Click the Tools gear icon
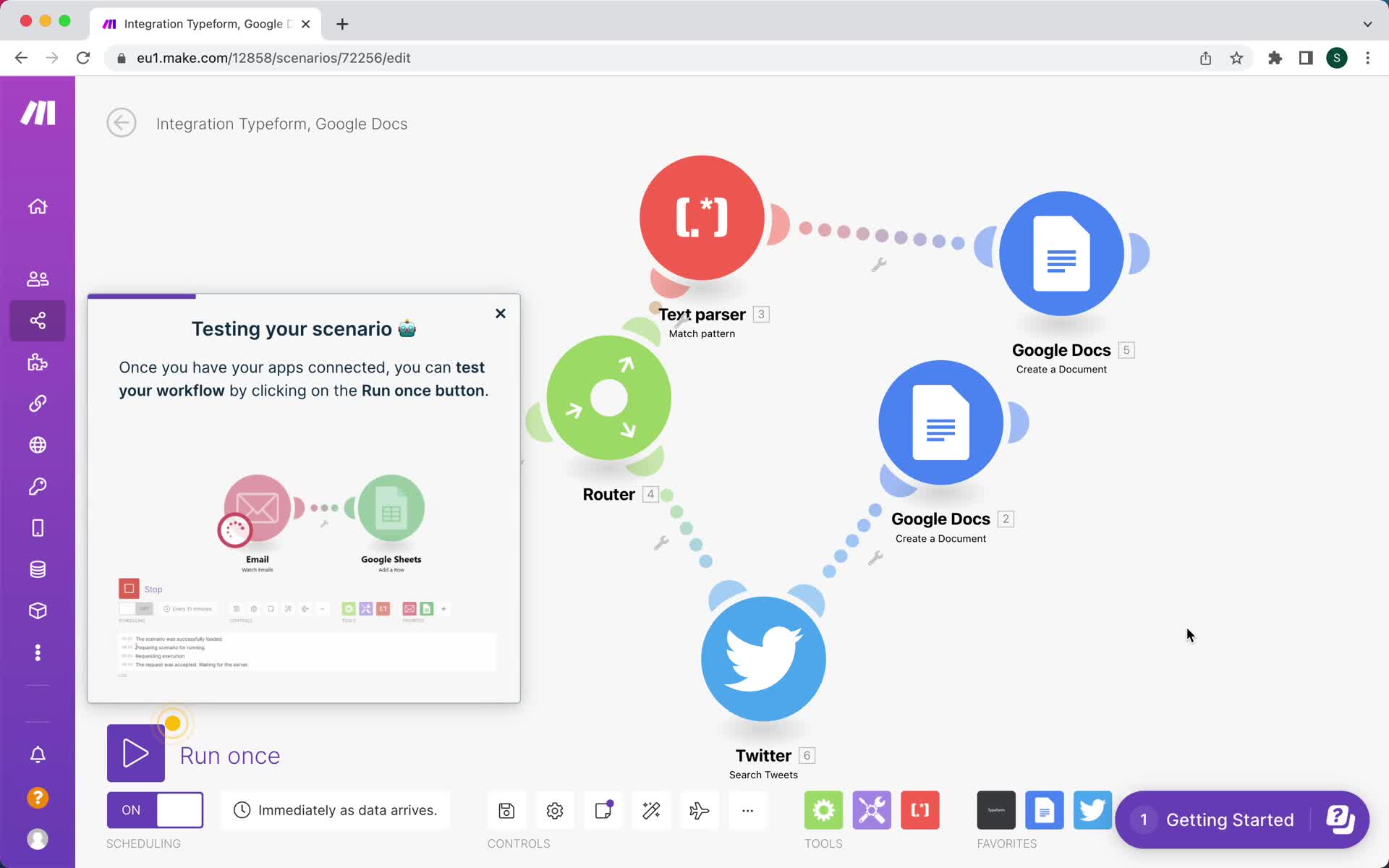 tap(823, 810)
